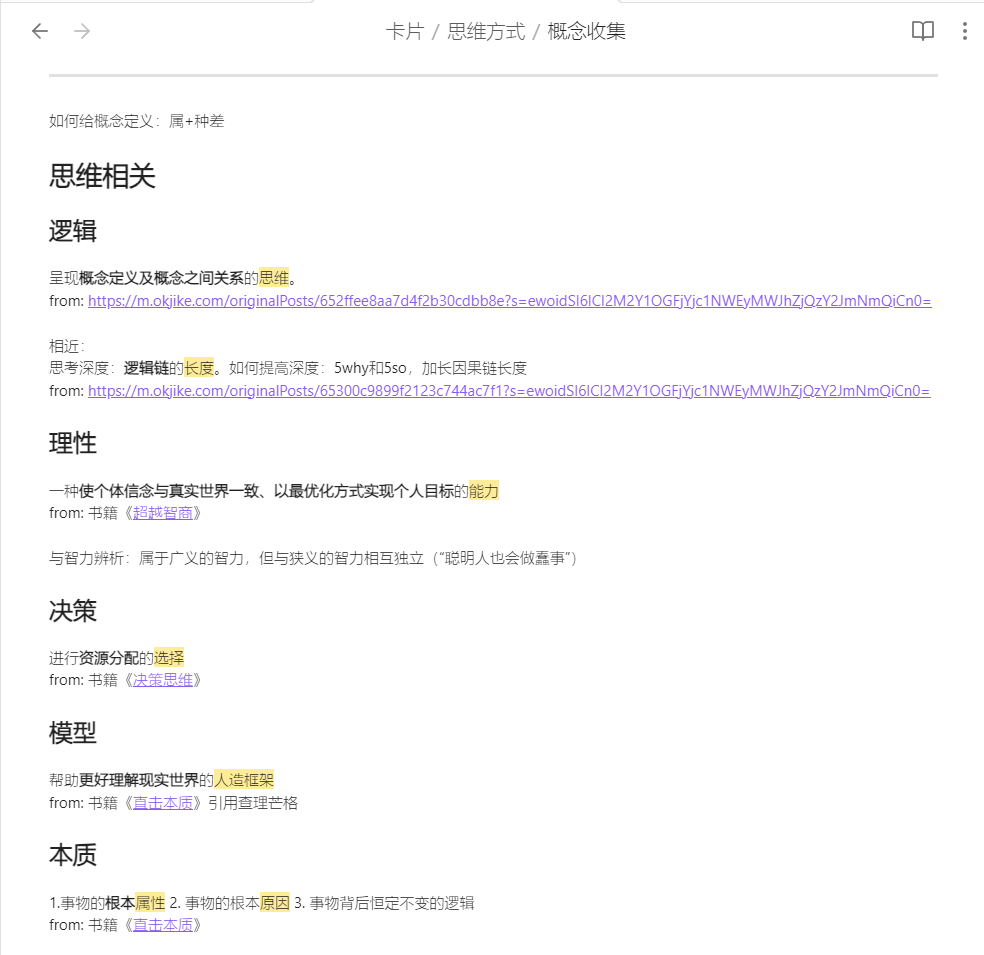
Task: Open the okjike link starting with 652ffee8
Action: tap(509, 301)
